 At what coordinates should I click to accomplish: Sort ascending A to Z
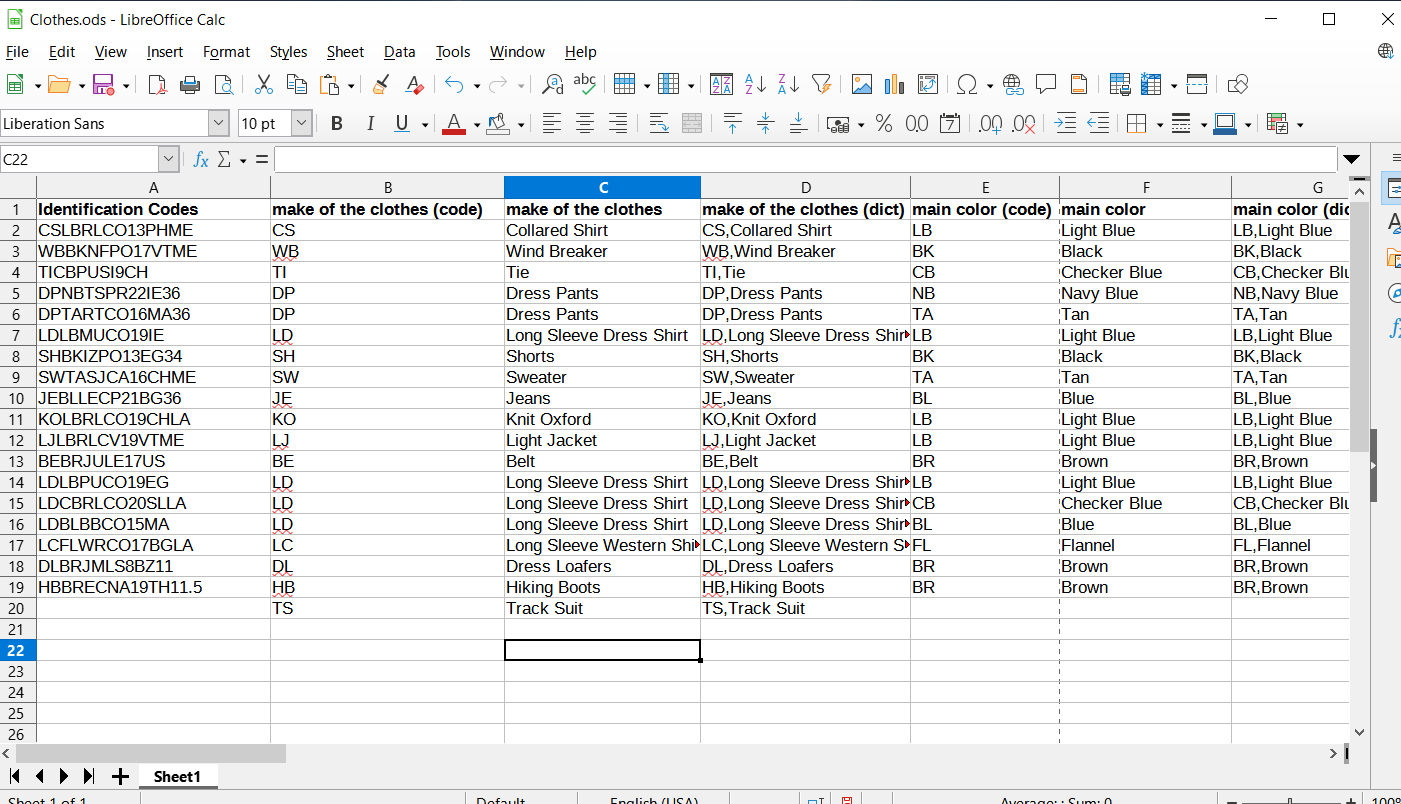755,85
